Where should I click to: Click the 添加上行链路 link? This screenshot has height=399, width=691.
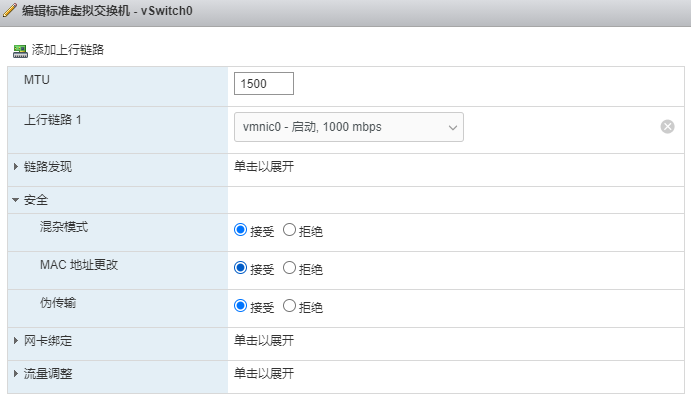coord(67,50)
